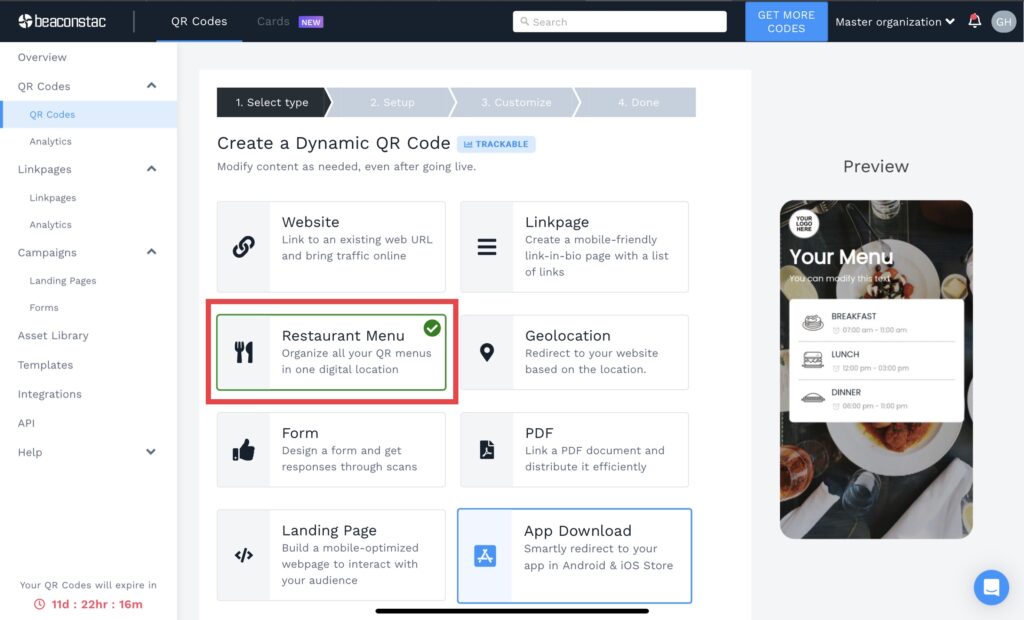Open the chat support bubble
Screen dimensions: 1024x620
(991, 588)
